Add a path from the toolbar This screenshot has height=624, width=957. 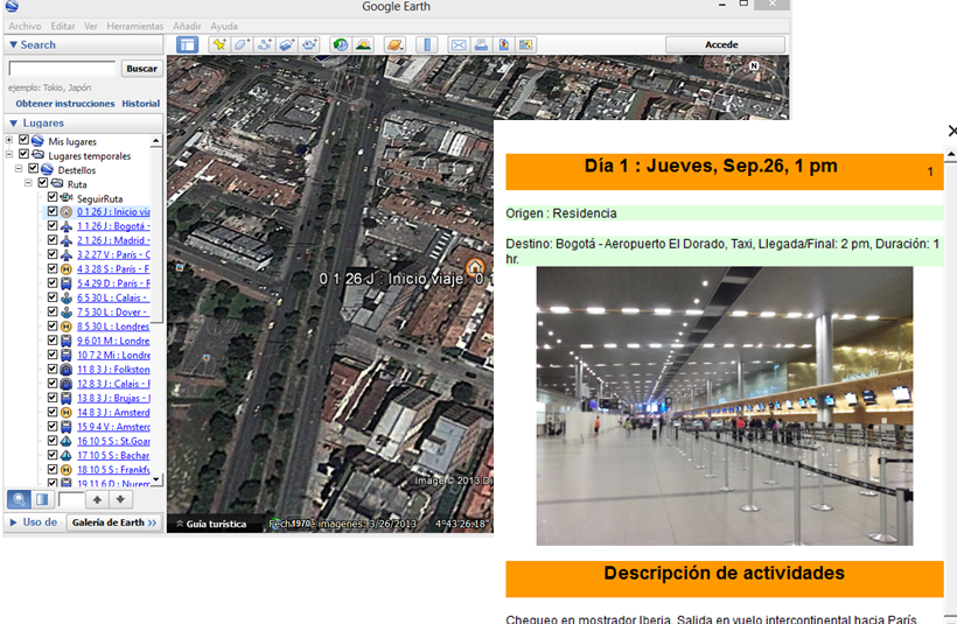point(264,45)
